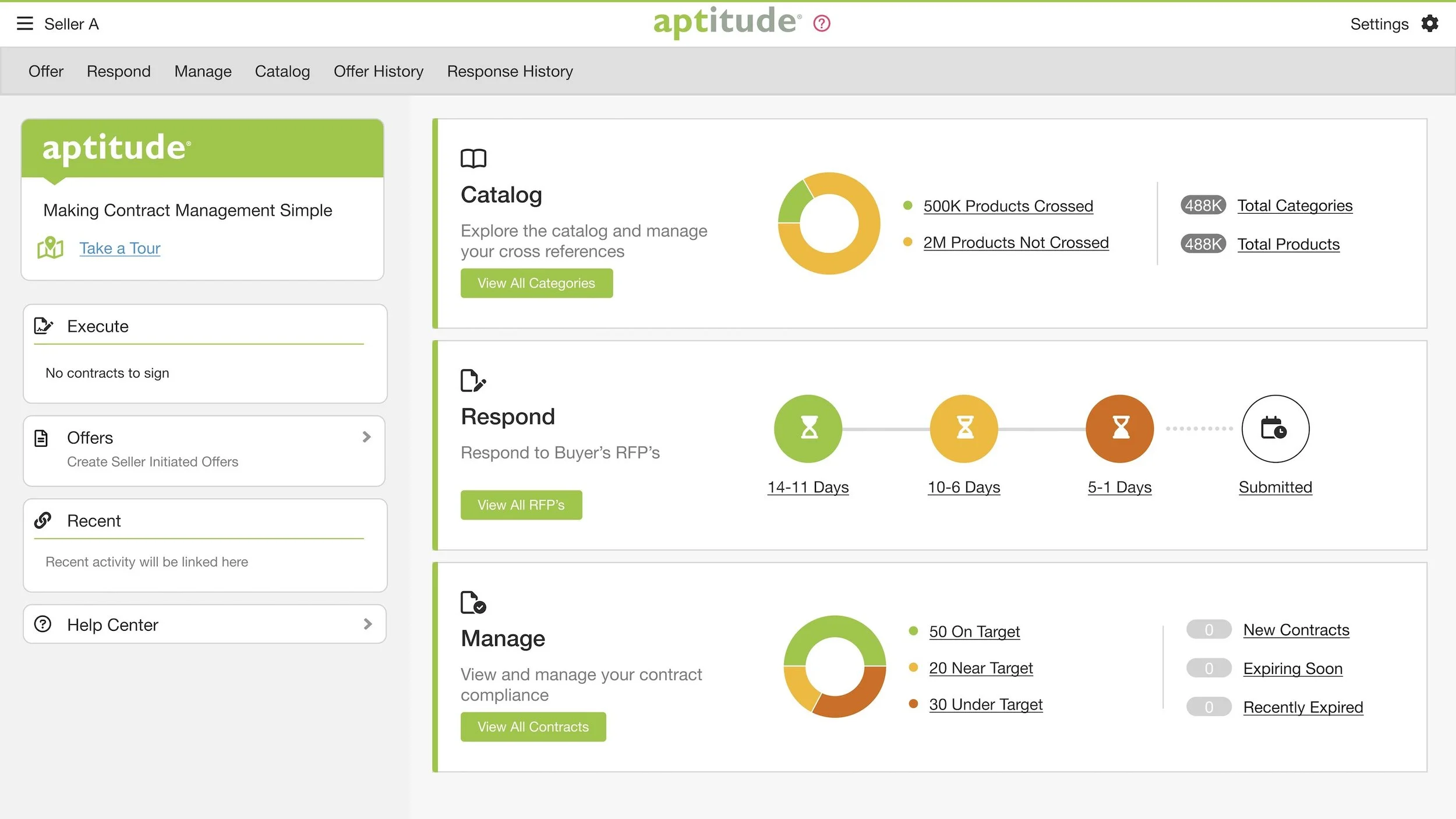
Task: Click the Help Center title
Action: [x=112, y=624]
